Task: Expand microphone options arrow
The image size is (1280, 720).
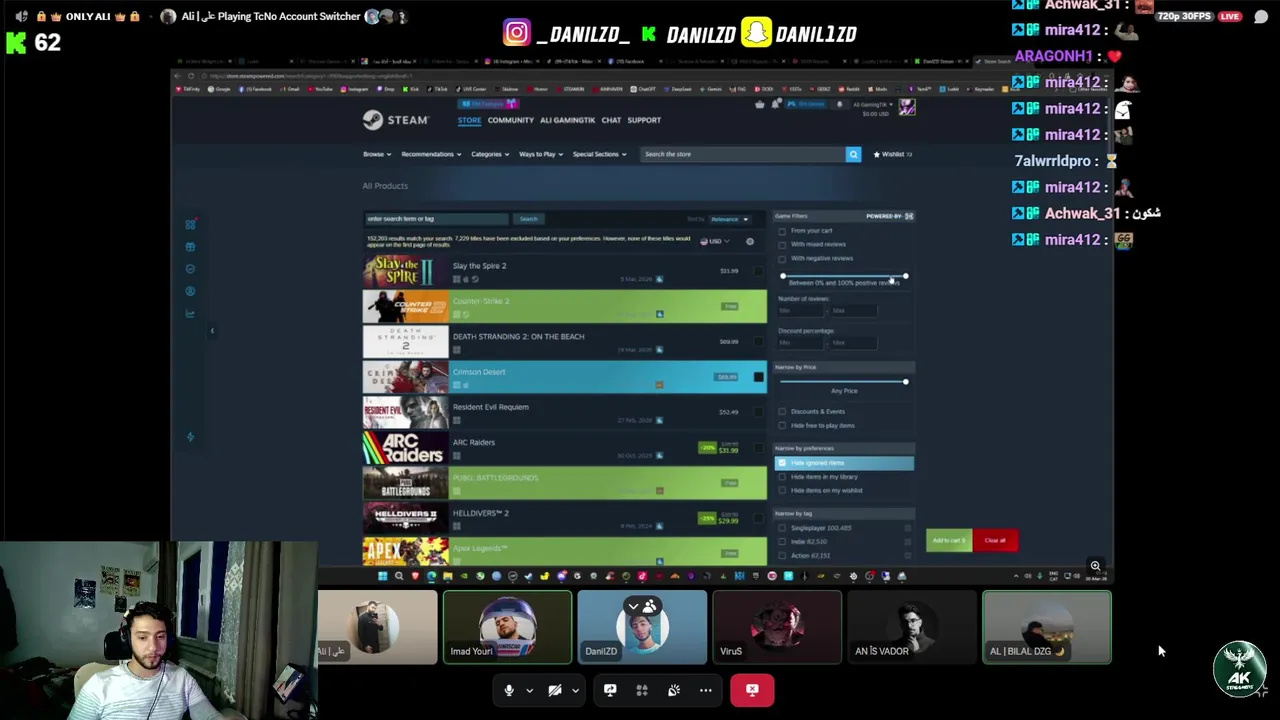Action: click(529, 690)
